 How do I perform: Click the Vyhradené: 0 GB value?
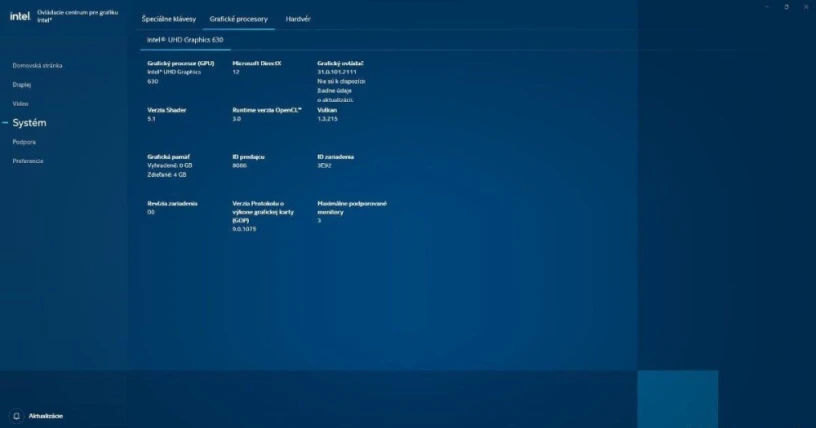pyautogui.click(x=170, y=166)
